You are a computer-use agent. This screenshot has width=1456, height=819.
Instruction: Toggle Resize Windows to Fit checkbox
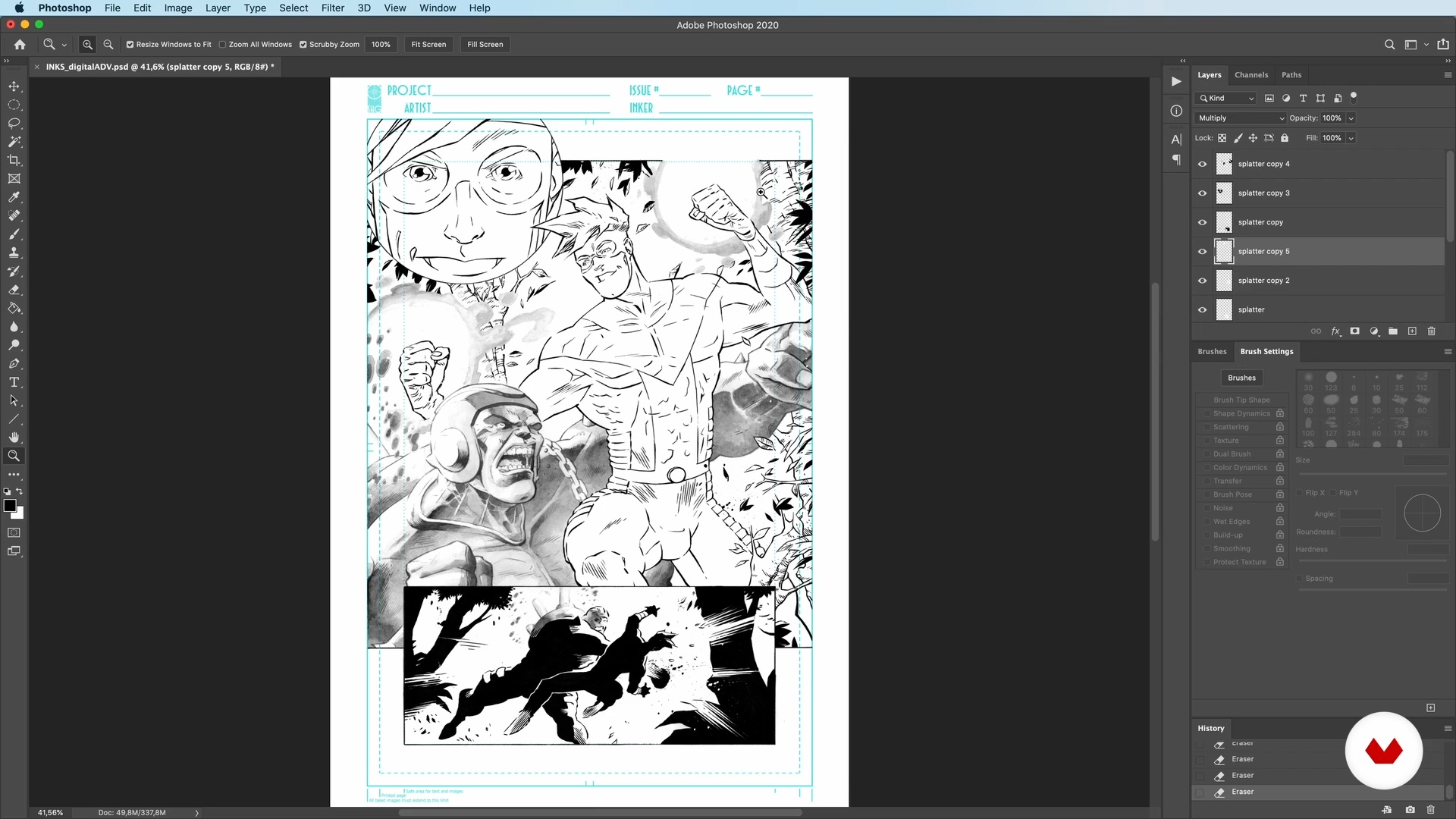point(130,45)
